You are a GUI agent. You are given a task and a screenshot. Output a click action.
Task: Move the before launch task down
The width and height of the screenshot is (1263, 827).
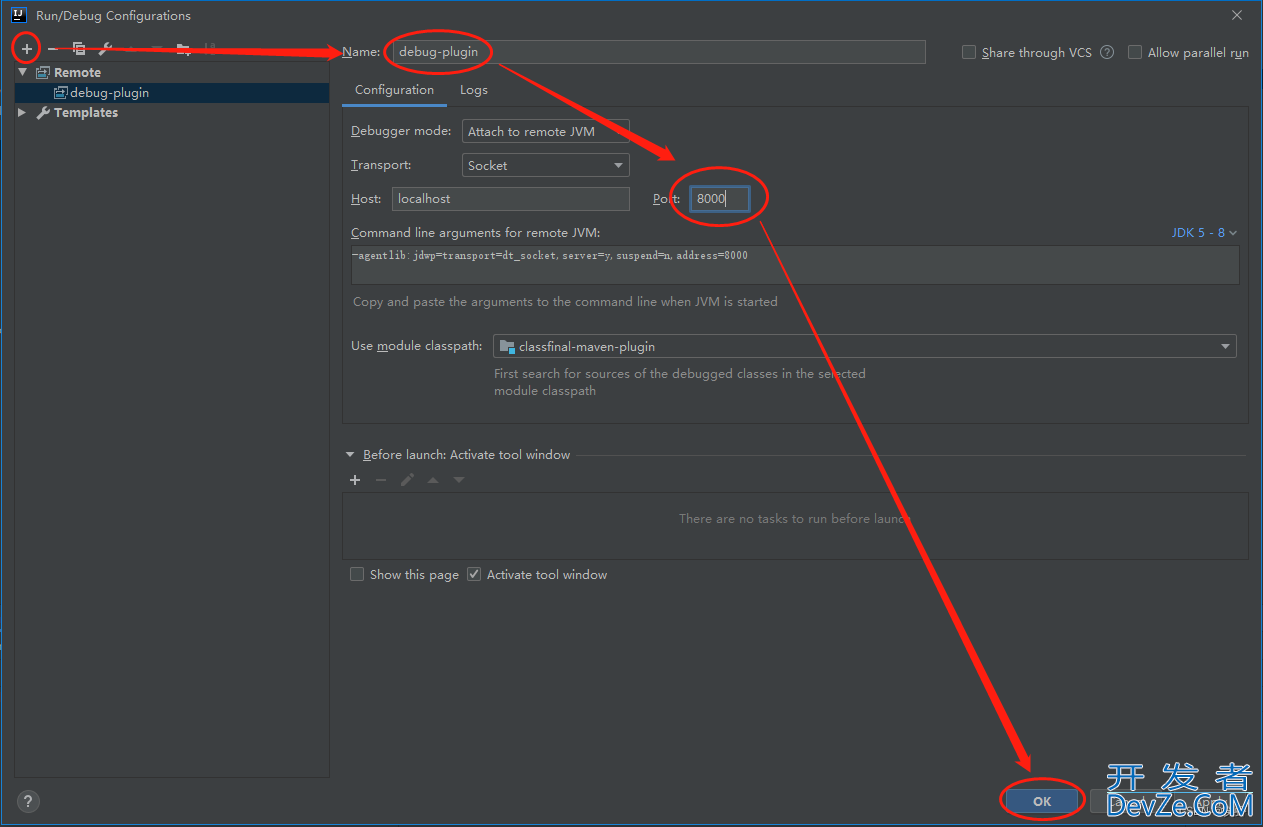pos(459,480)
